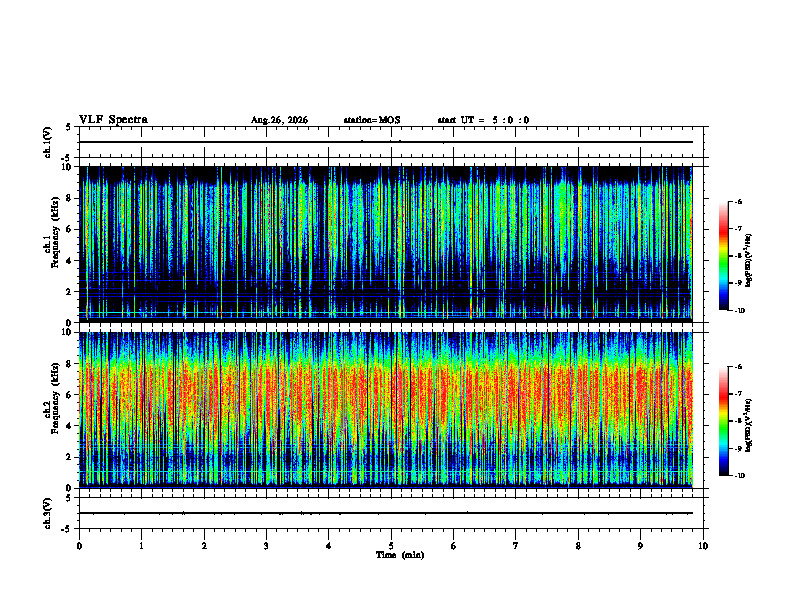This screenshot has height=612, width=792.
Task: Click the "station=MOS" header label
Action: pyautogui.click(x=372, y=120)
